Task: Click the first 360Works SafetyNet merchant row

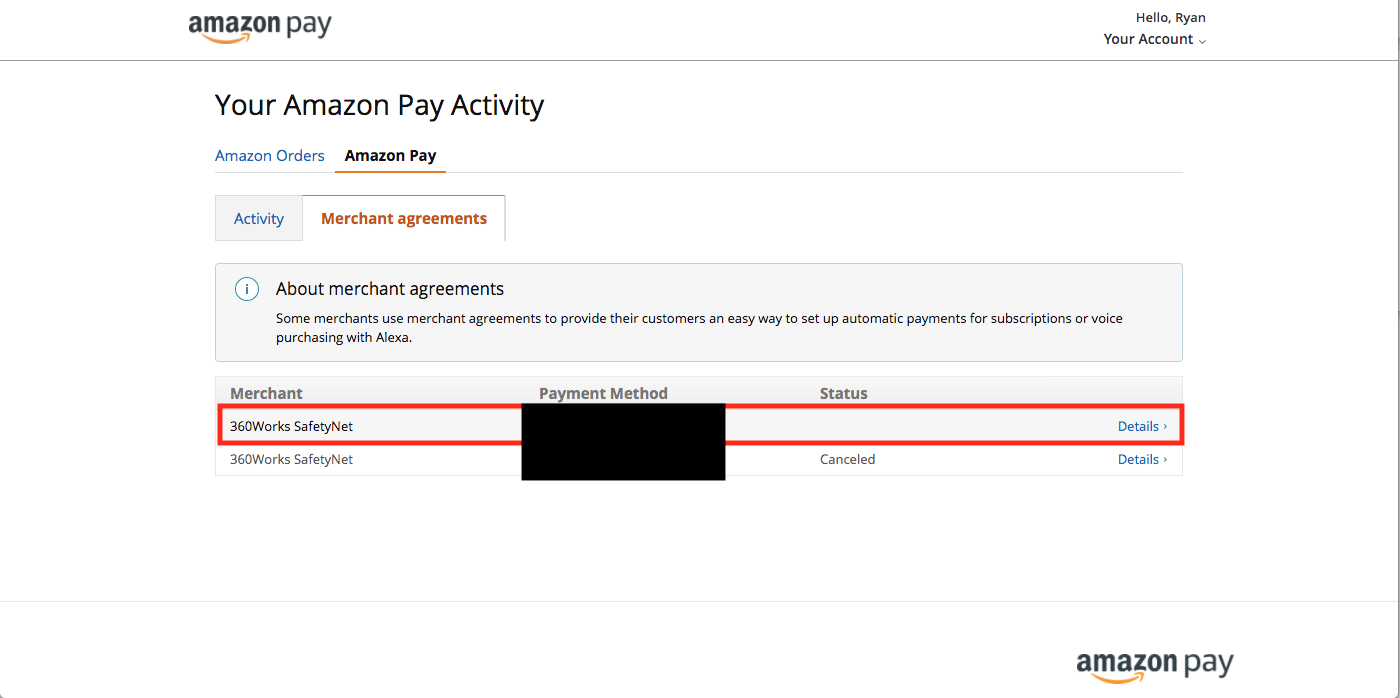Action: click(699, 426)
